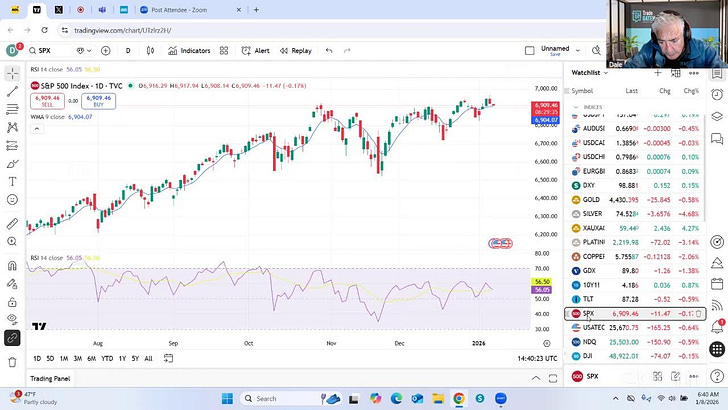This screenshot has height=410, width=728.
Task: Open the watchlist three-dot menu
Action: pyautogui.click(x=694, y=73)
